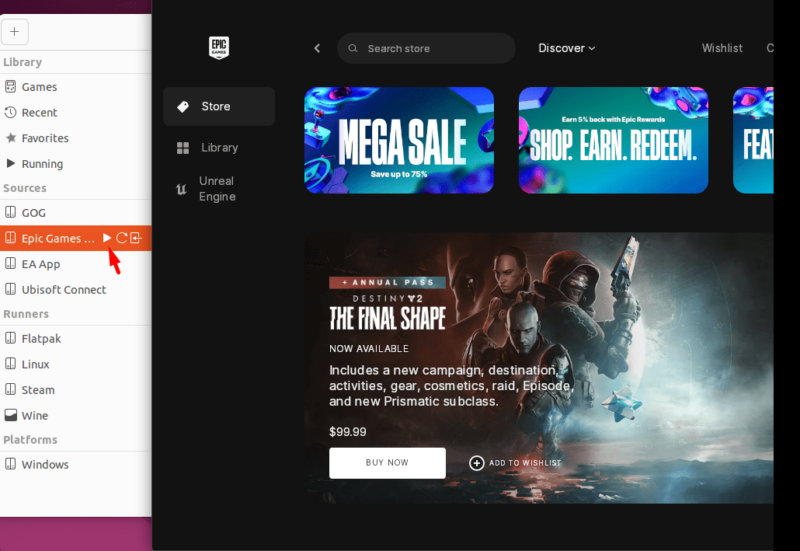Click the Flatpak runner icon

pyautogui.click(x=10, y=338)
